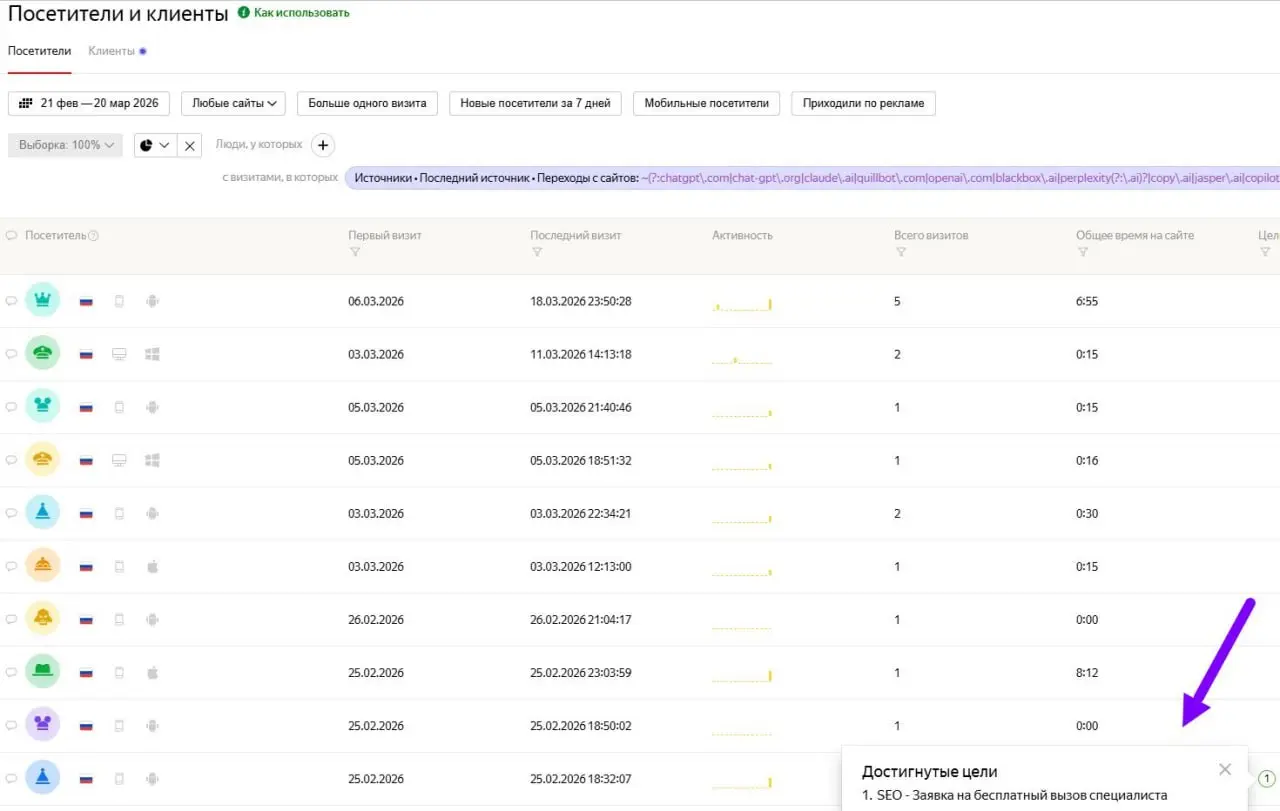
Task: Click total time value 8:12
Action: tap(1087, 673)
